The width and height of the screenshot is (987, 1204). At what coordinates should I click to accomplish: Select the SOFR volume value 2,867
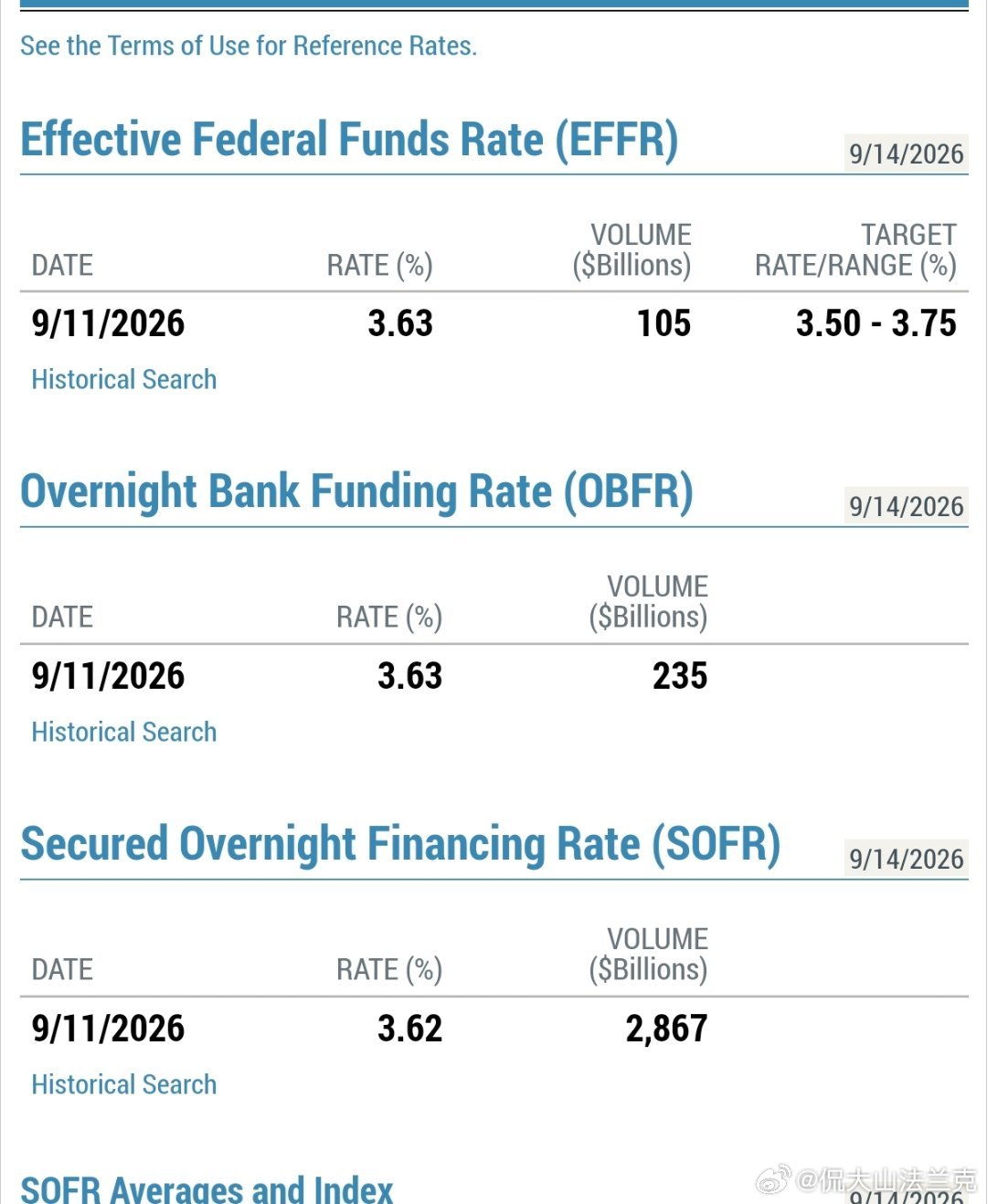(666, 1029)
